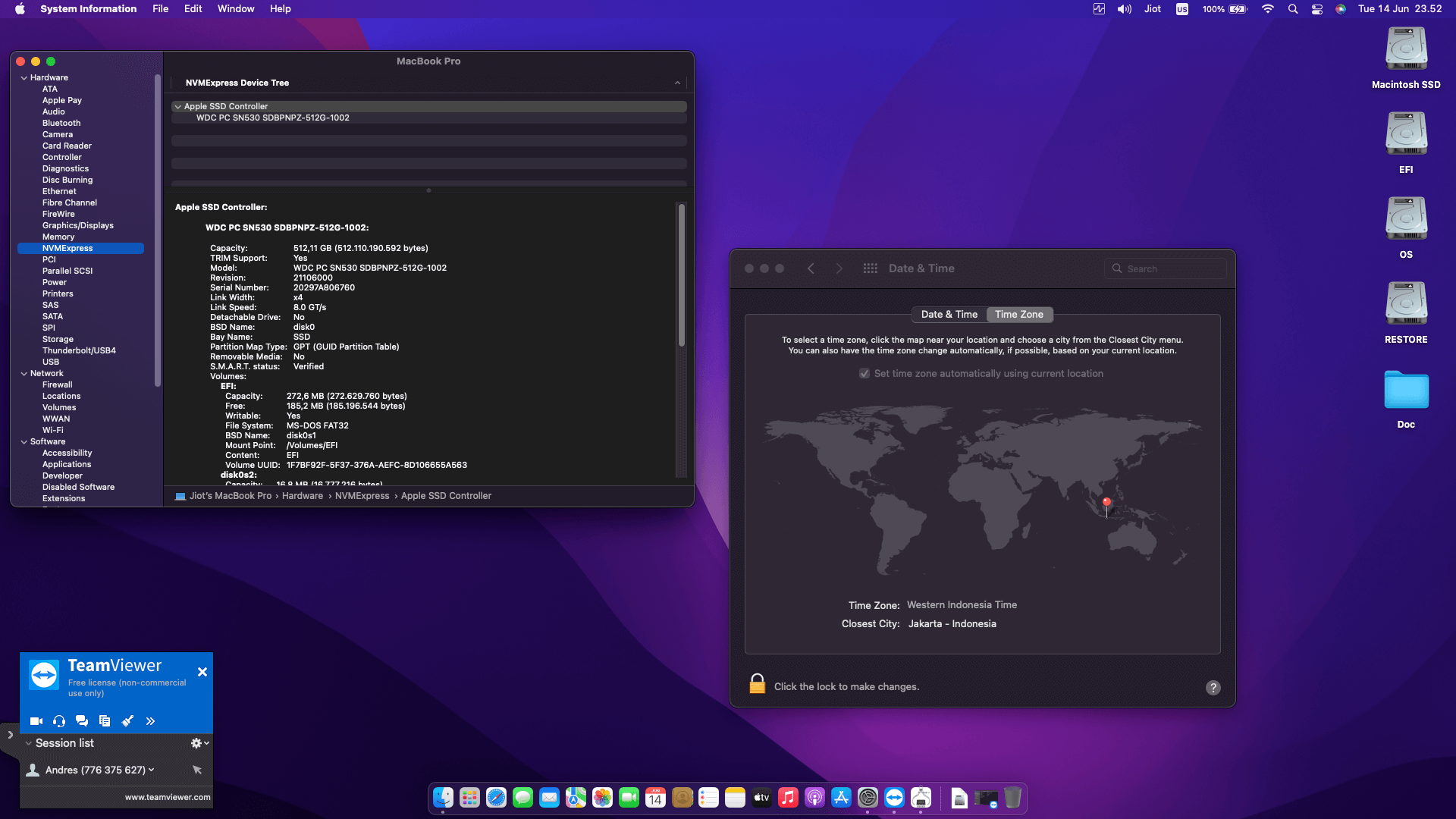The height and width of the screenshot is (819, 1456).
Task: Collapse the Network tree section
Action: point(24,374)
